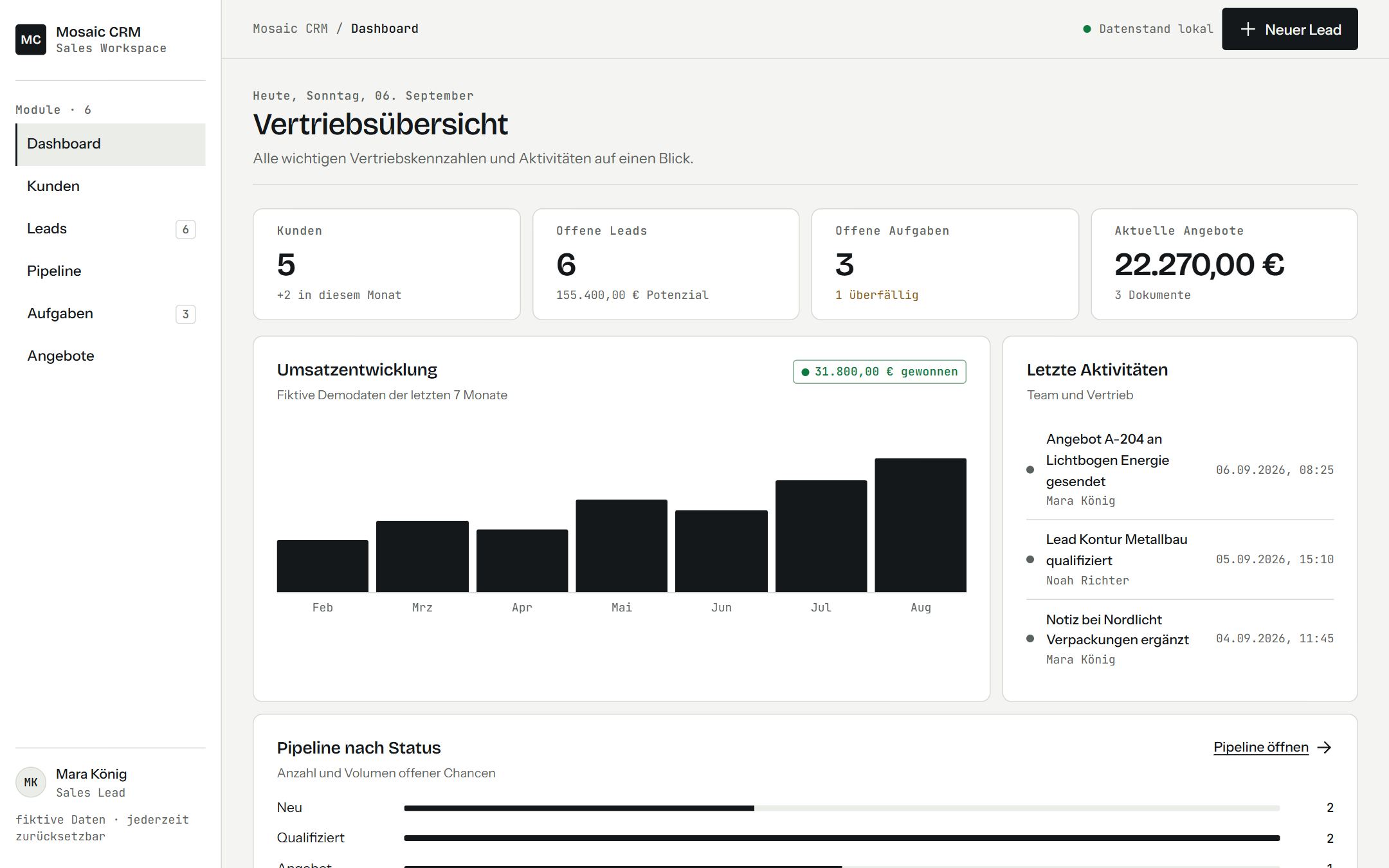This screenshot has height=868, width=1389.
Task: Click the fiktive Daten reset note
Action: pyautogui.click(x=102, y=828)
